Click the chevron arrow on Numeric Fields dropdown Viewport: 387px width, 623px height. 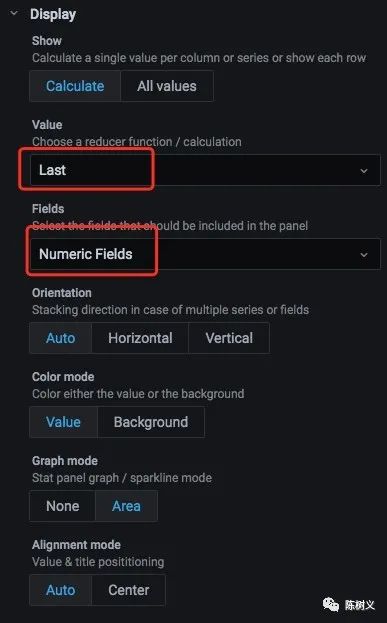364,255
